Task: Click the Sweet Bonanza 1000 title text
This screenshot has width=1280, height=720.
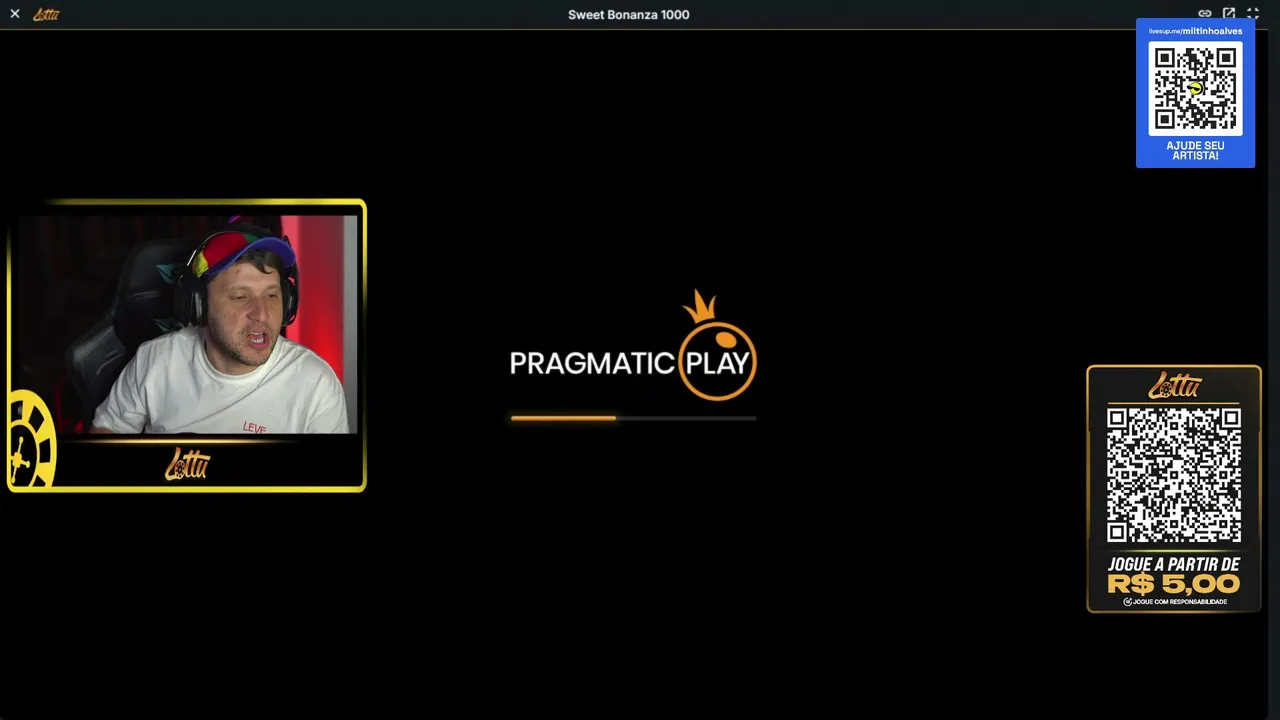Action: 629,15
